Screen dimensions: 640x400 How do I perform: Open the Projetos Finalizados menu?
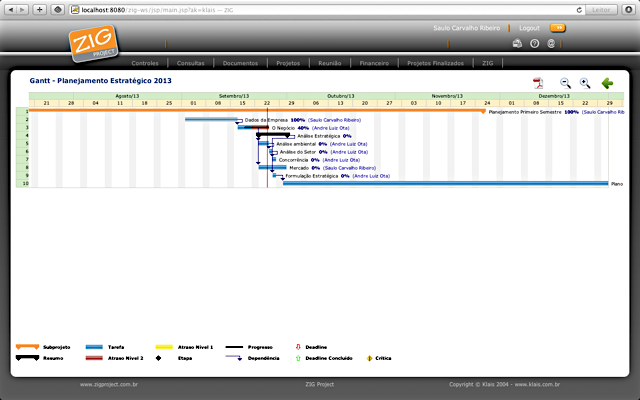pos(436,63)
